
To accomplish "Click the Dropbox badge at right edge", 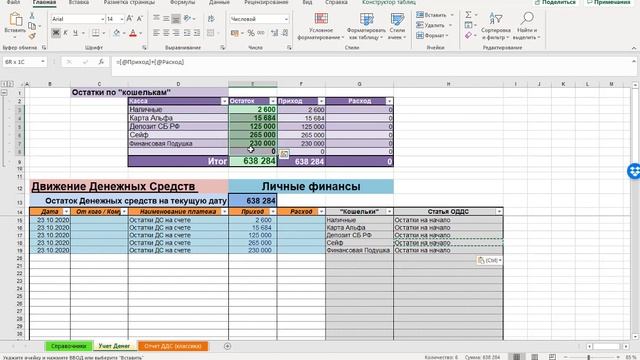I will tap(634, 171).
